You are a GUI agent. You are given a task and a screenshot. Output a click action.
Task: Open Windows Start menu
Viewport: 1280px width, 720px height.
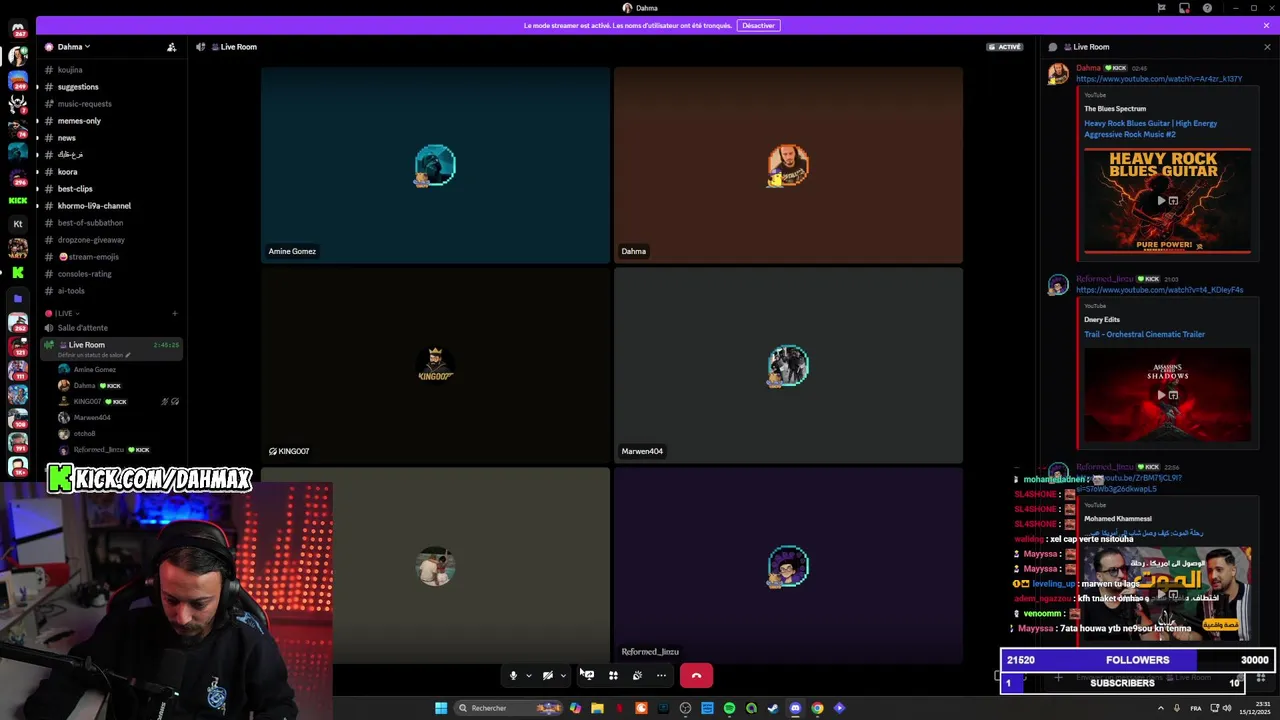441,708
